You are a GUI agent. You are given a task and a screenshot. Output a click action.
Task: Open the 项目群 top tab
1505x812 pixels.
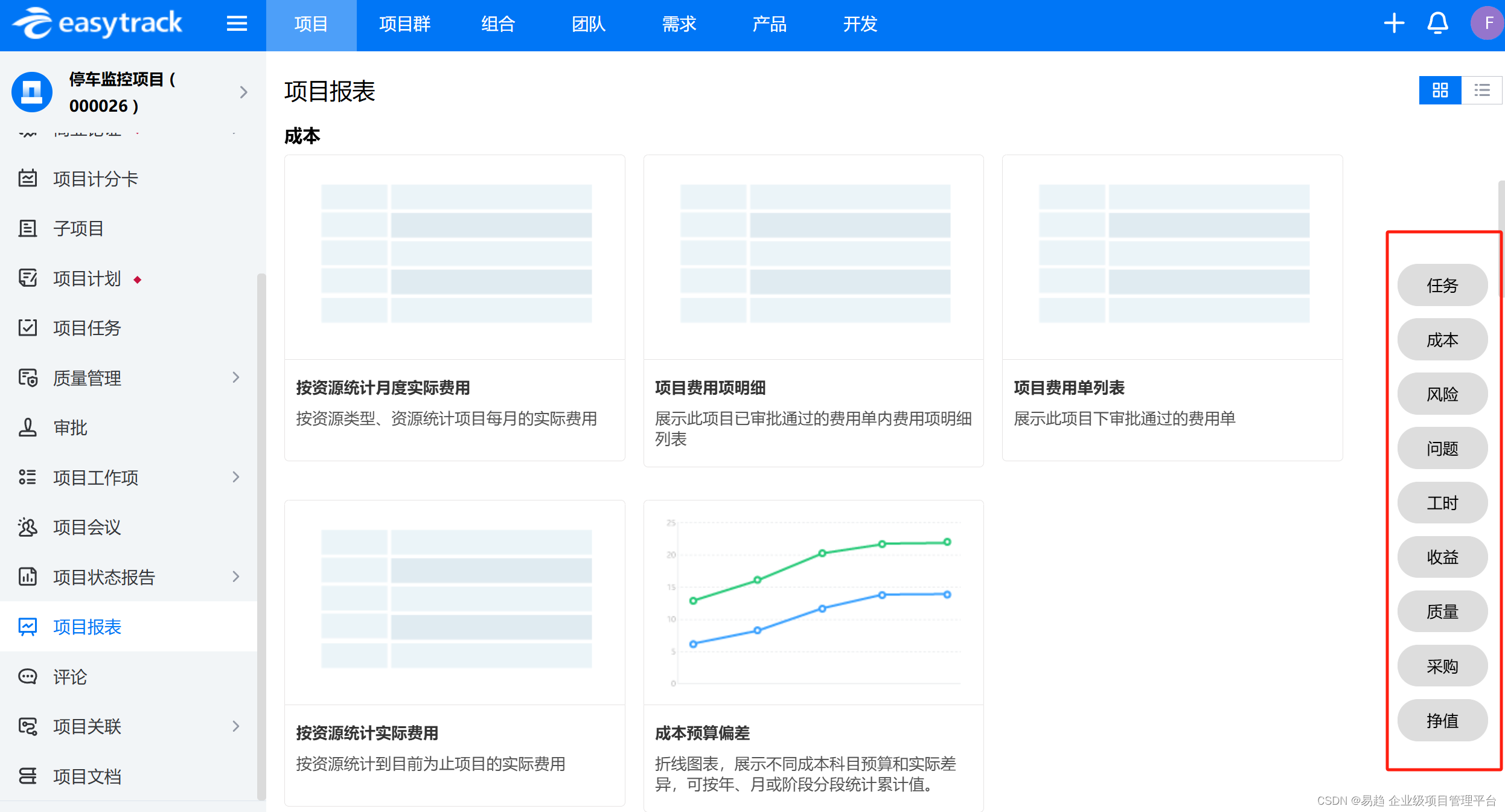(x=404, y=24)
